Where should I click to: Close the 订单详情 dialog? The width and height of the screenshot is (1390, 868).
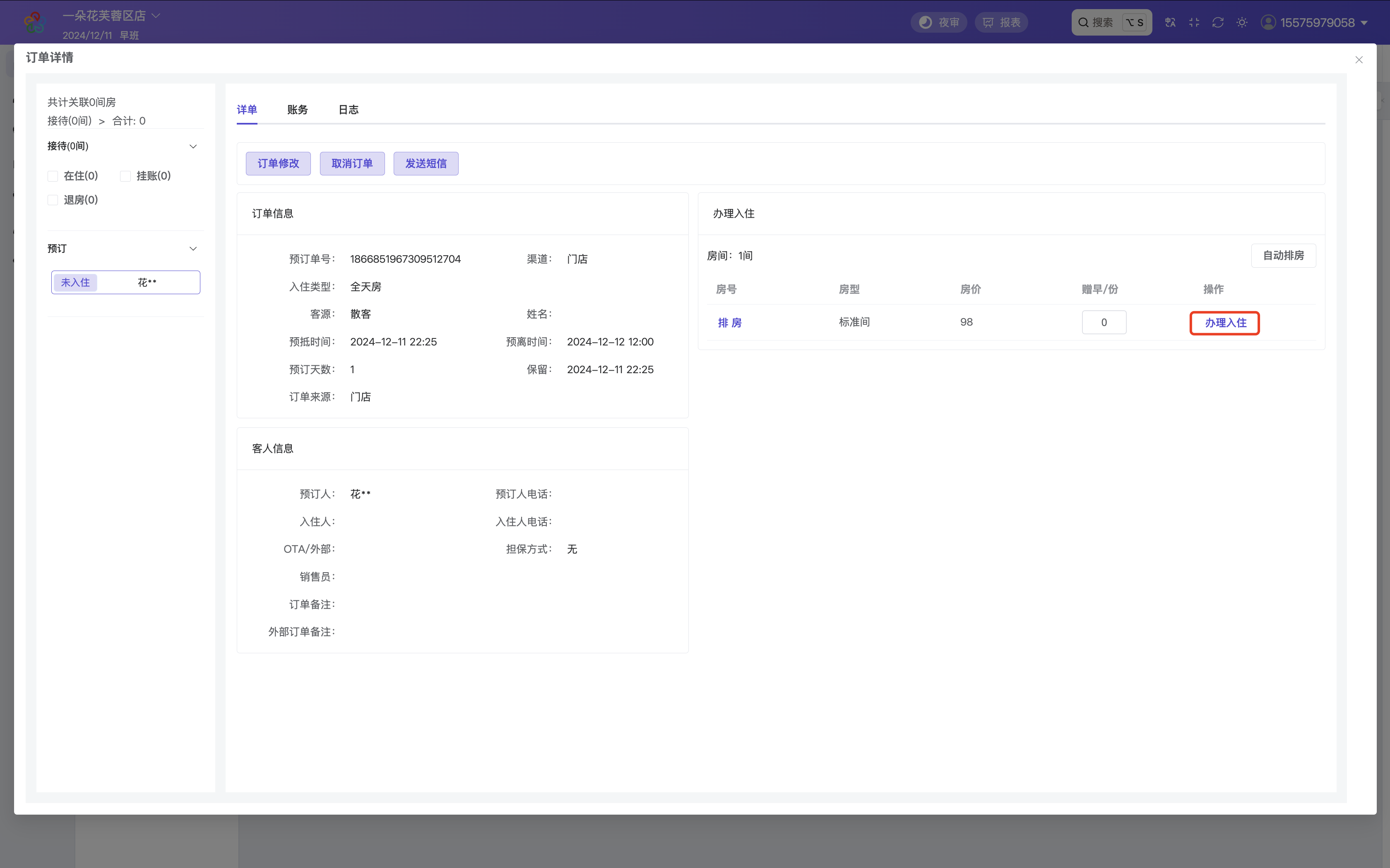coord(1359,60)
